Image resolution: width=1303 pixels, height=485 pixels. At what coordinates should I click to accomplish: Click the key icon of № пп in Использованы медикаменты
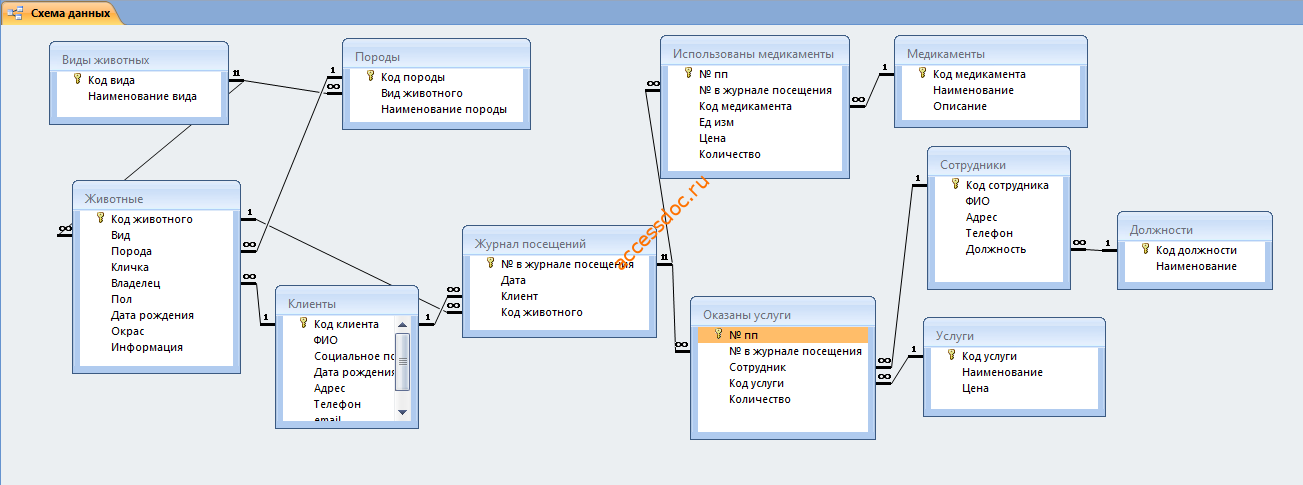point(688,73)
